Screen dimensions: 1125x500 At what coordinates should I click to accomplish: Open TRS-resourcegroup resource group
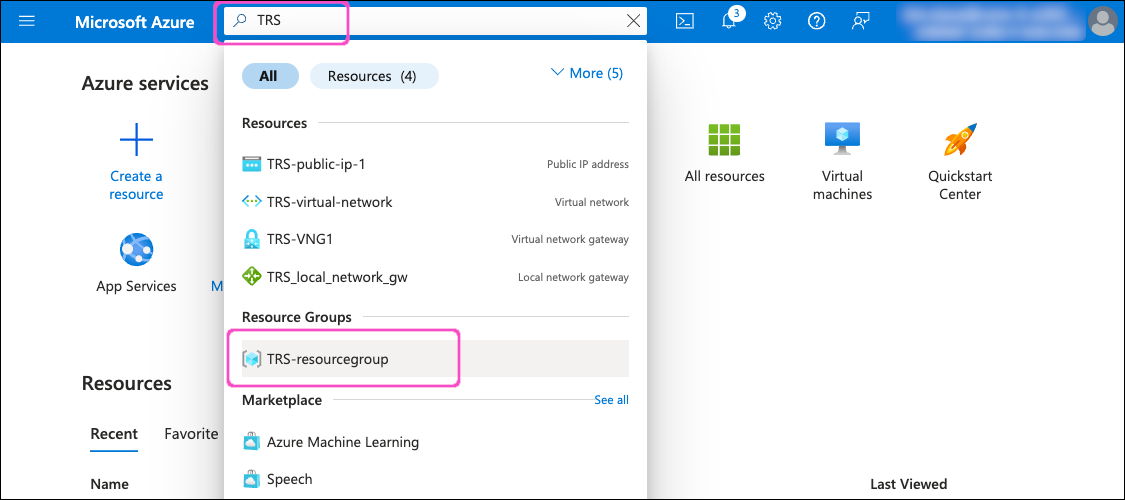click(x=327, y=358)
